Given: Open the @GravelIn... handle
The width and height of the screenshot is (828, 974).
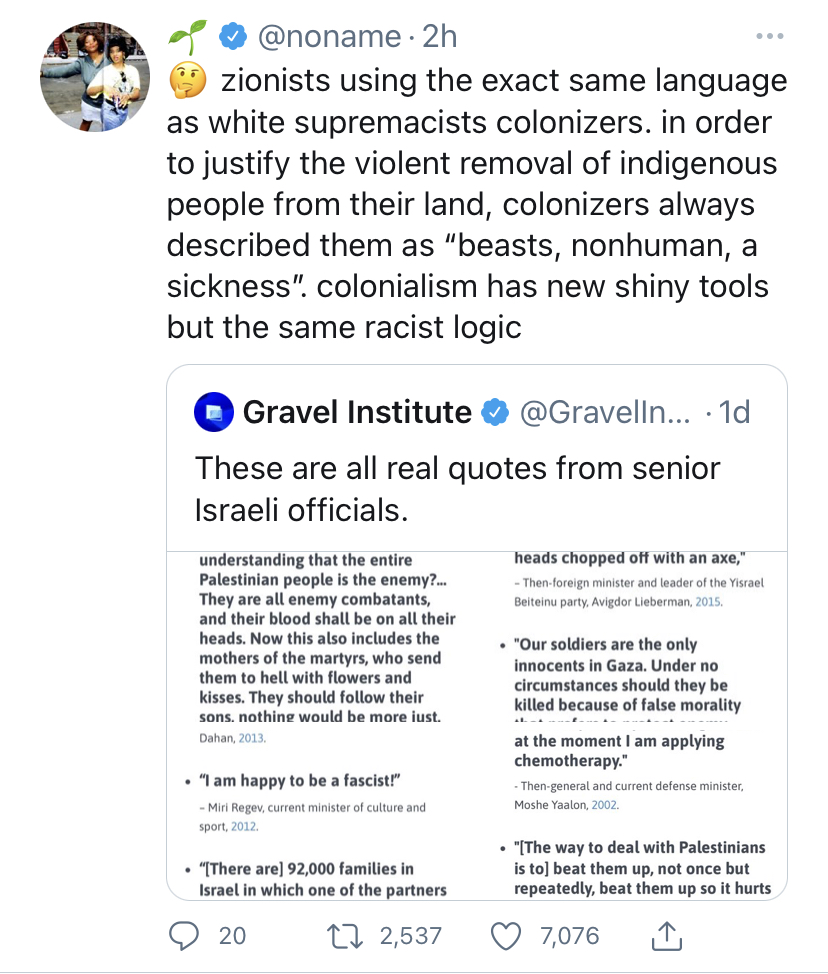Looking at the screenshot, I should (x=605, y=412).
